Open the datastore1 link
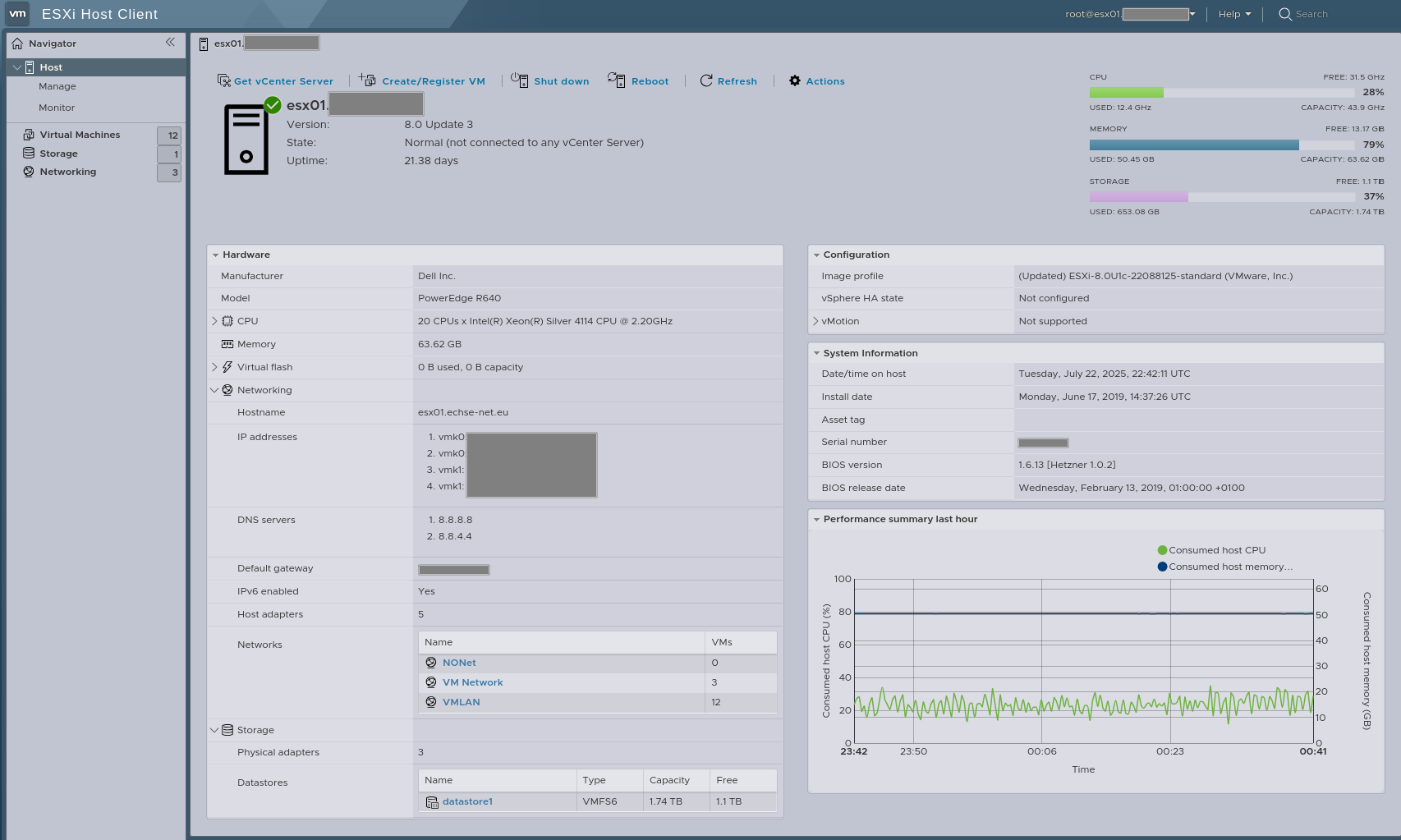The image size is (1401, 840). pos(467,801)
